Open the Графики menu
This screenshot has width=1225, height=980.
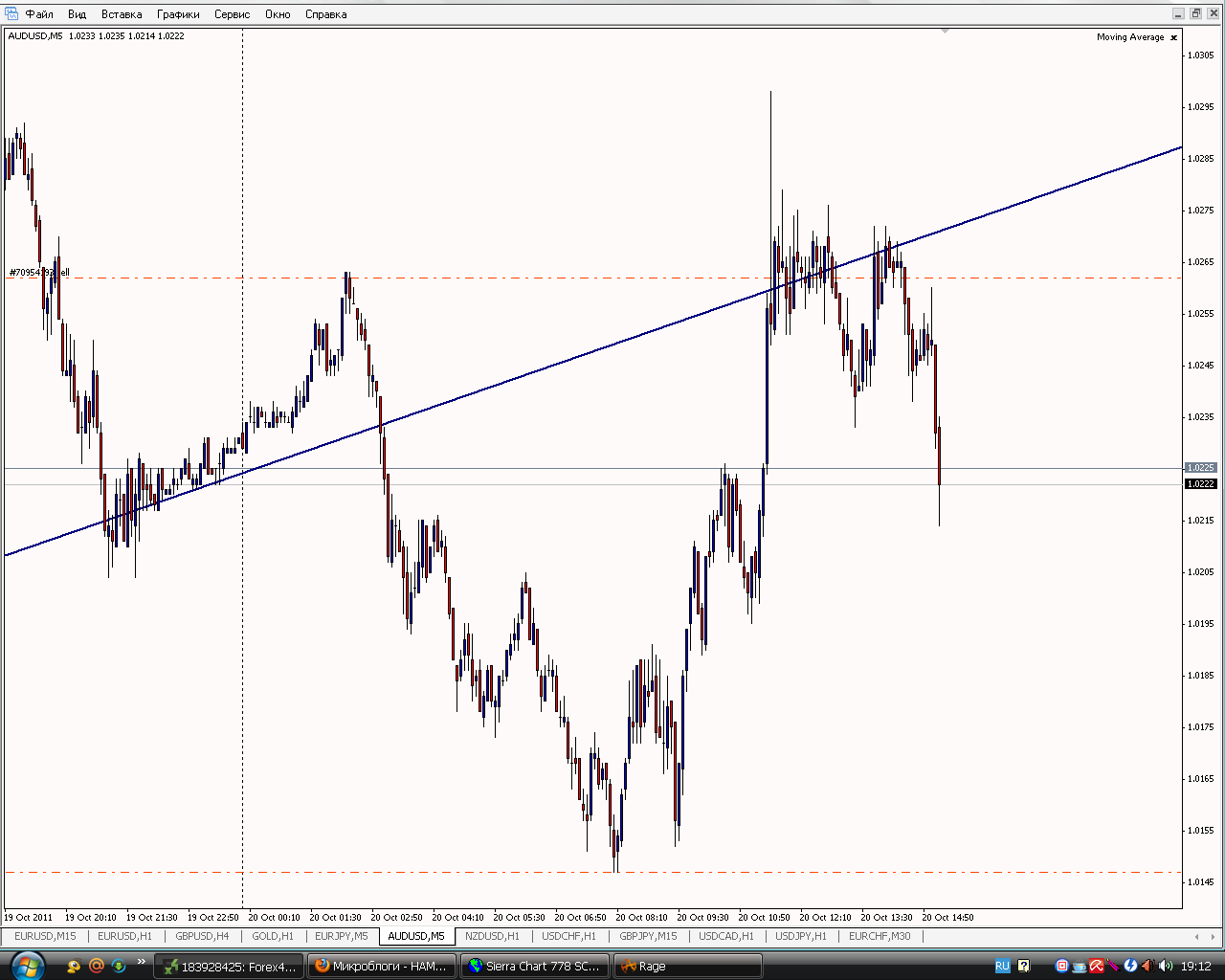click(178, 14)
